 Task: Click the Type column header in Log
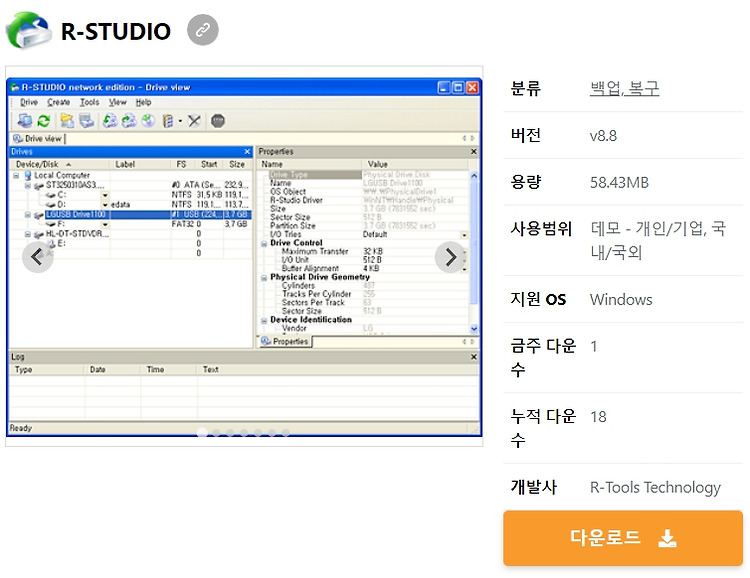pyautogui.click(x=47, y=370)
